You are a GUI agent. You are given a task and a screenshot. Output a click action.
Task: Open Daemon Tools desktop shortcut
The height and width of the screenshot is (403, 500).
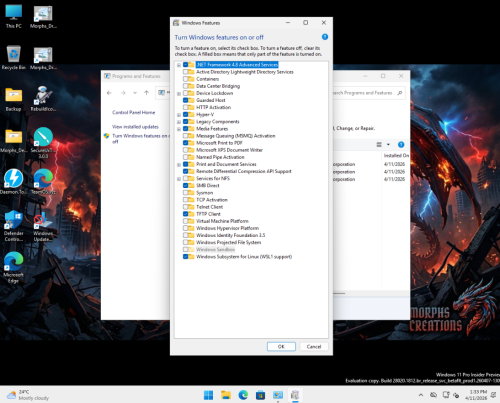tap(14, 182)
